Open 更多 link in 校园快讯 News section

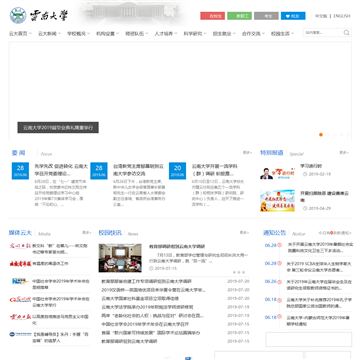coord(244,233)
